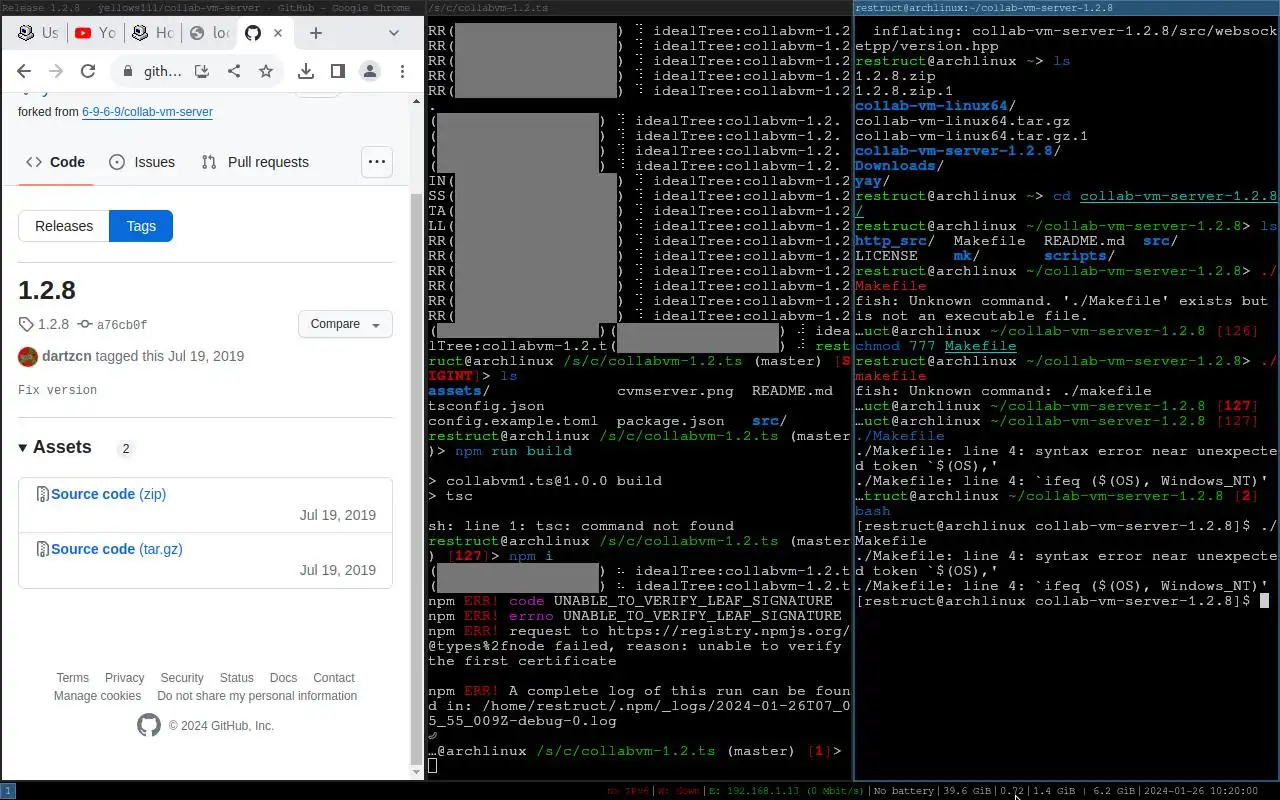The image size is (1280, 800).
Task: Open the 6-9-6-9/collab-vm-server fork source link
Action: (x=147, y=112)
